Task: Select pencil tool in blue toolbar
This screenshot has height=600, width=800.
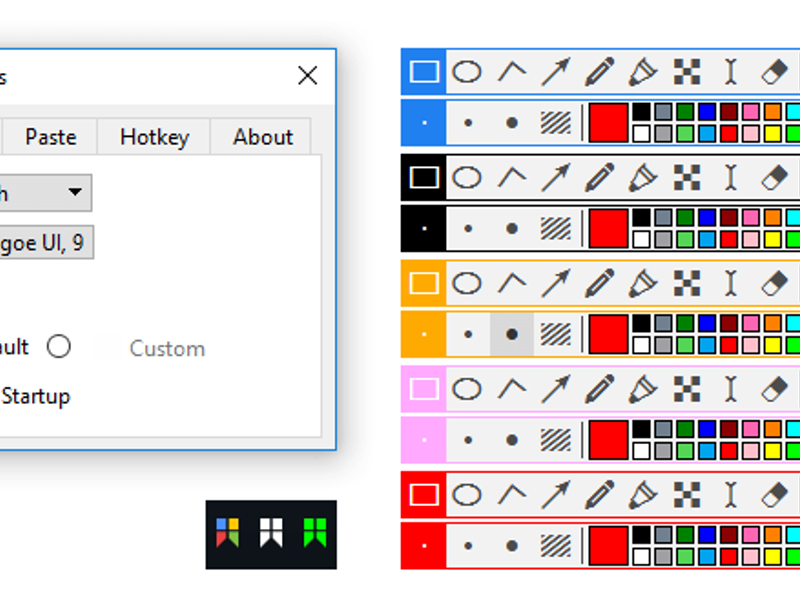Action: [x=599, y=71]
